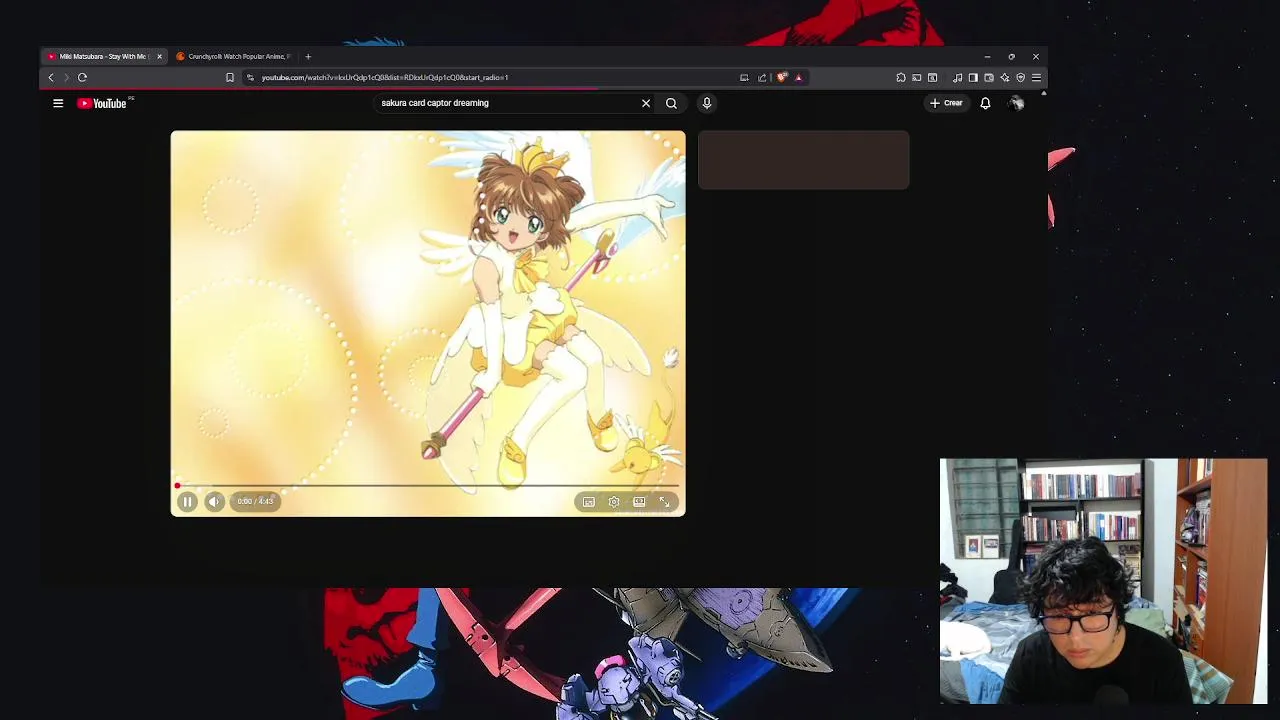This screenshot has width=1280, height=720.
Task: Click the screen cast icon in address bar
Action: (744, 77)
